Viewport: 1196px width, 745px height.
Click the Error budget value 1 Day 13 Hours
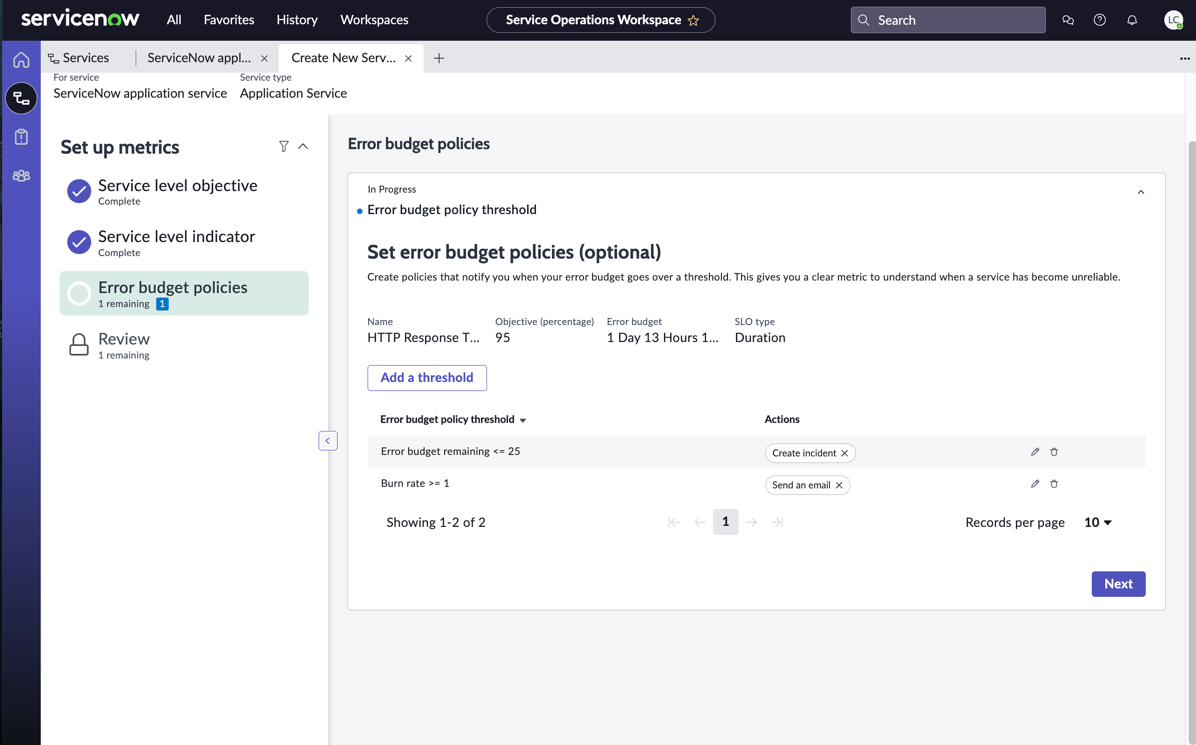click(663, 338)
